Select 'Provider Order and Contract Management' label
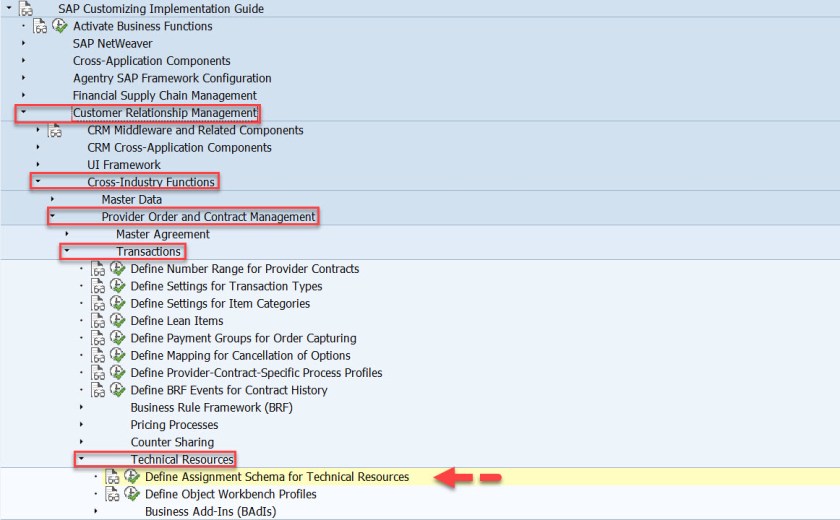The image size is (840, 520). [208, 216]
